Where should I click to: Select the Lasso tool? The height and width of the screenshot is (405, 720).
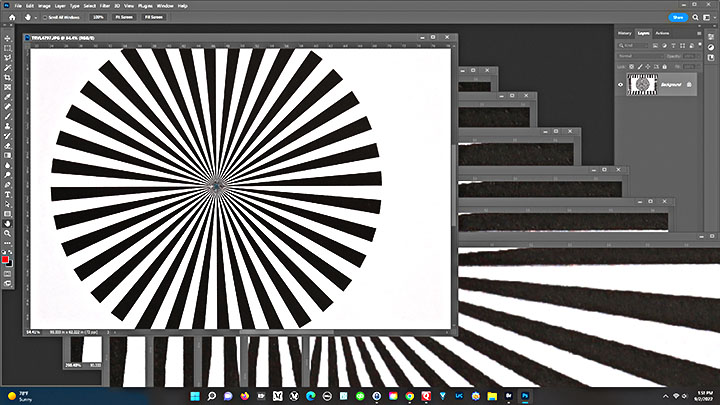tap(7, 58)
